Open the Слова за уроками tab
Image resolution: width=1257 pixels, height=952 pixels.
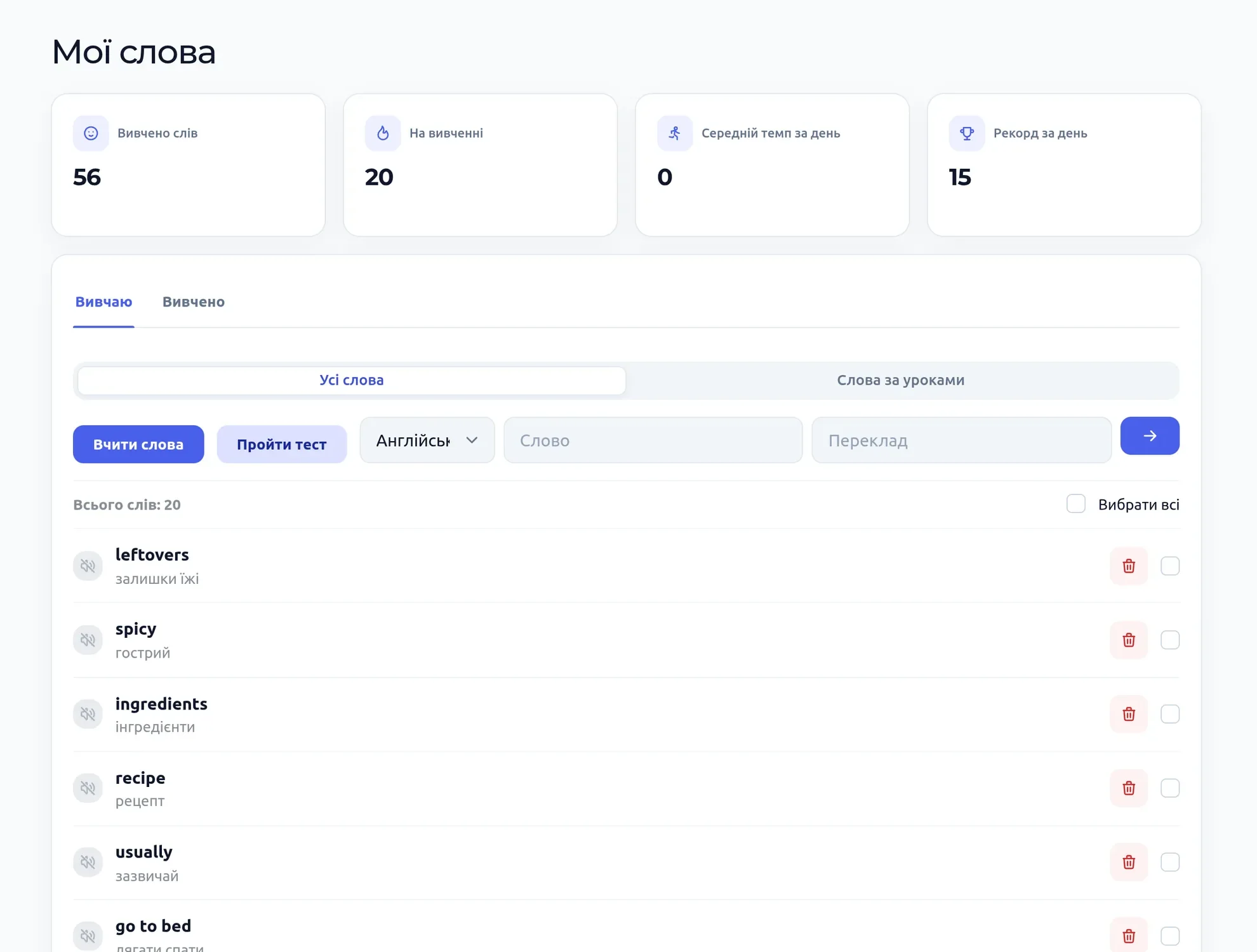pos(900,380)
